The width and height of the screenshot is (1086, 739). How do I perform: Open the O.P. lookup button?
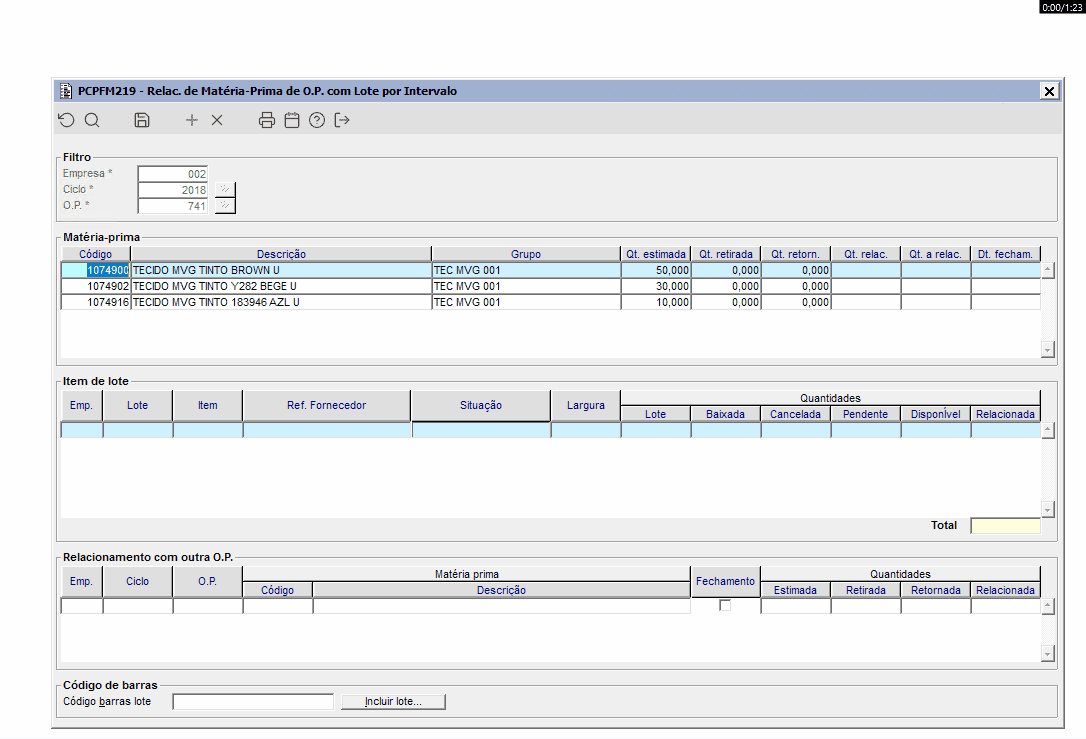(x=225, y=206)
